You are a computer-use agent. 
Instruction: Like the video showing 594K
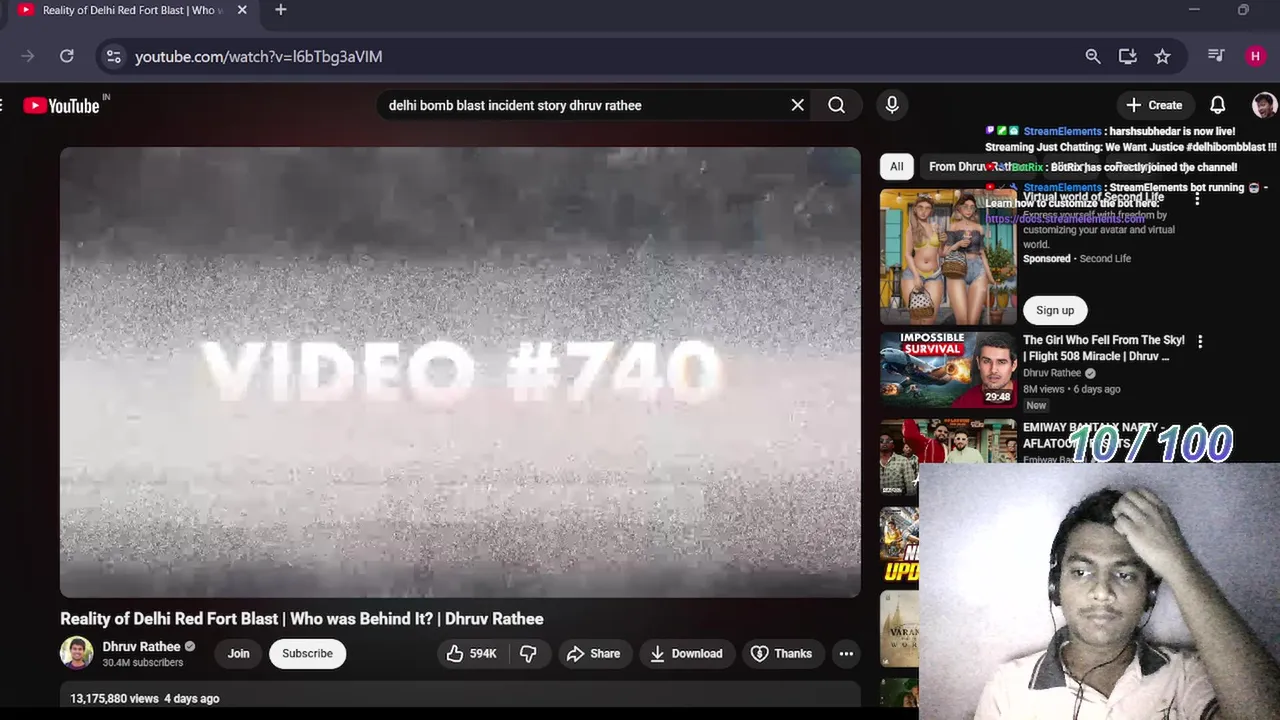472,653
